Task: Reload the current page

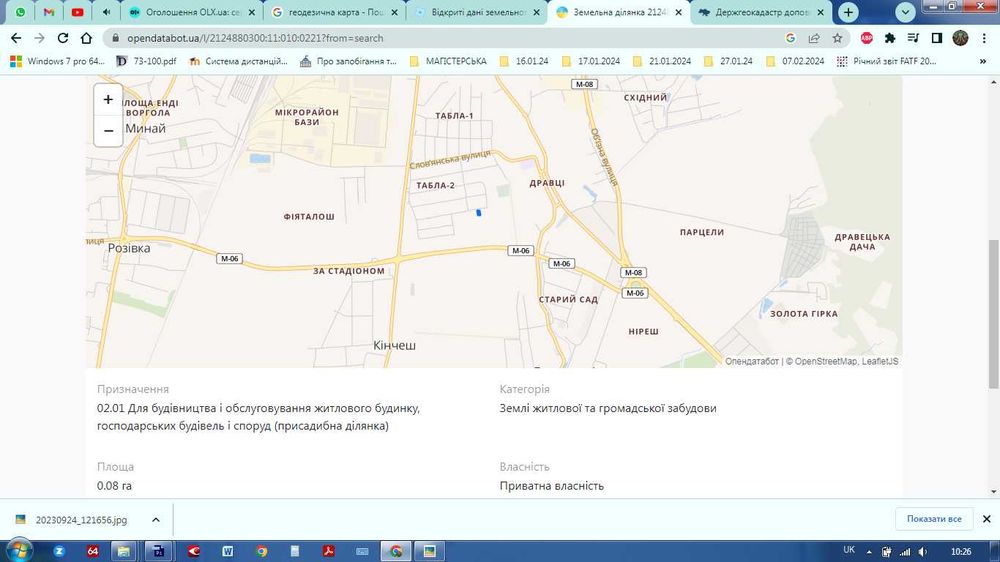Action: pyautogui.click(x=62, y=38)
